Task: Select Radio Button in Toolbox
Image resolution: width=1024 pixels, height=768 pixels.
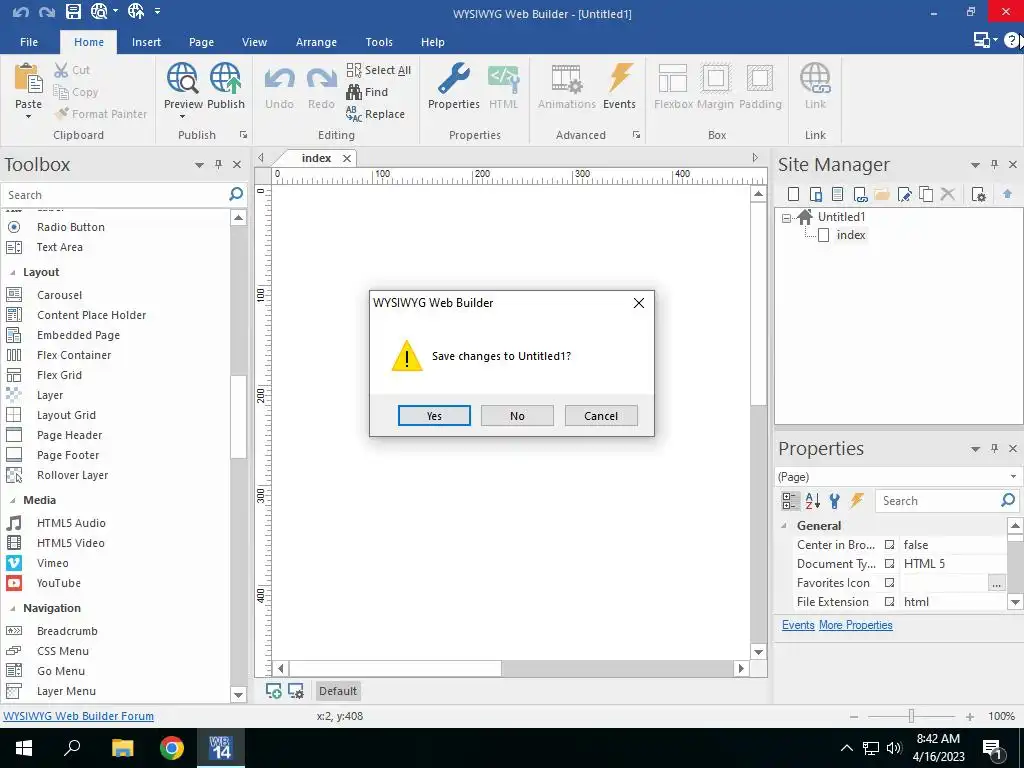Action: tap(71, 227)
